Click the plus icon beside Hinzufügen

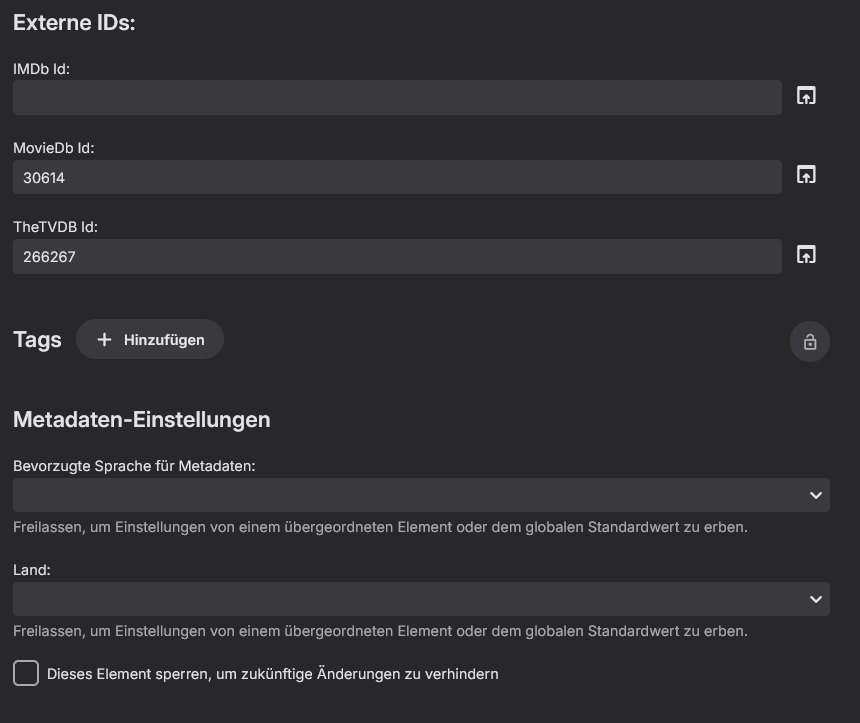[104, 340]
